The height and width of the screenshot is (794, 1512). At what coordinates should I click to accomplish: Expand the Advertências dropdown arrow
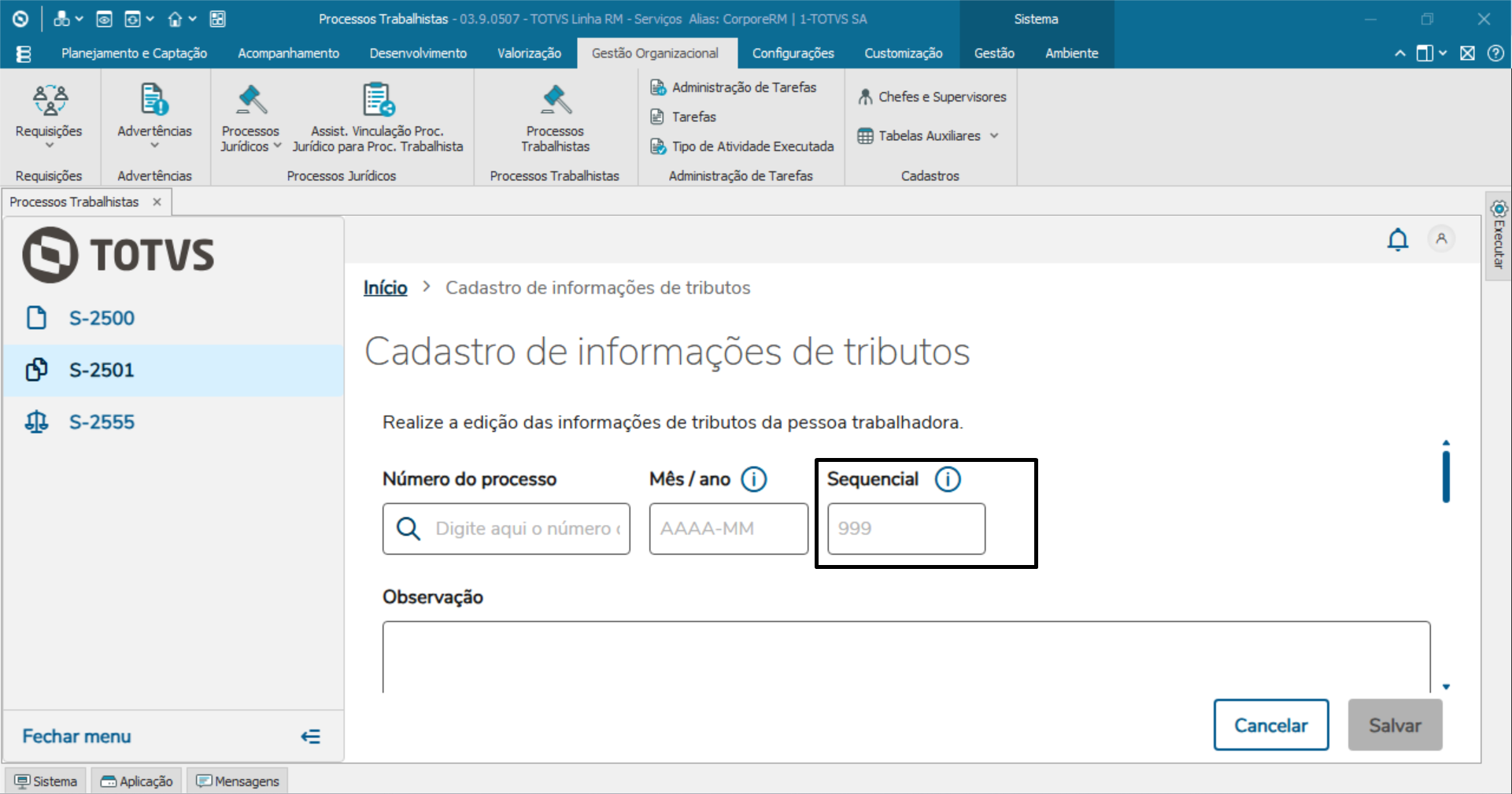coord(154,146)
